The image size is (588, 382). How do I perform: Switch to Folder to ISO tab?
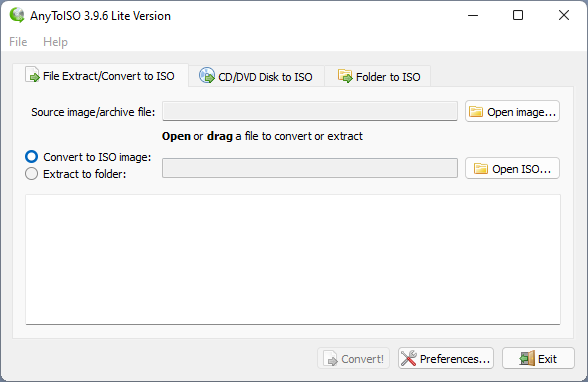tap(378, 76)
